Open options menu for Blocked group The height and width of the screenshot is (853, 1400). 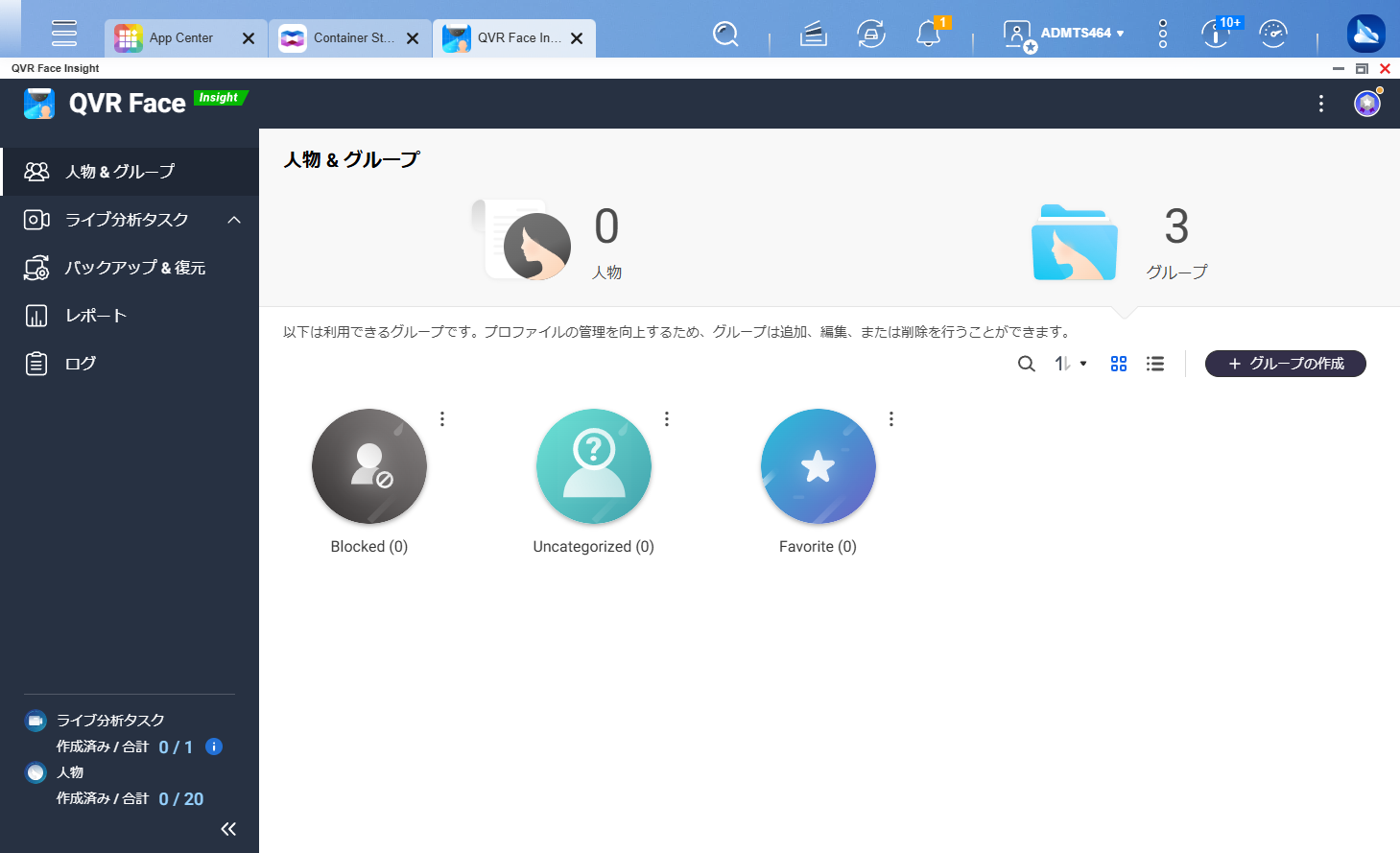pos(442,419)
